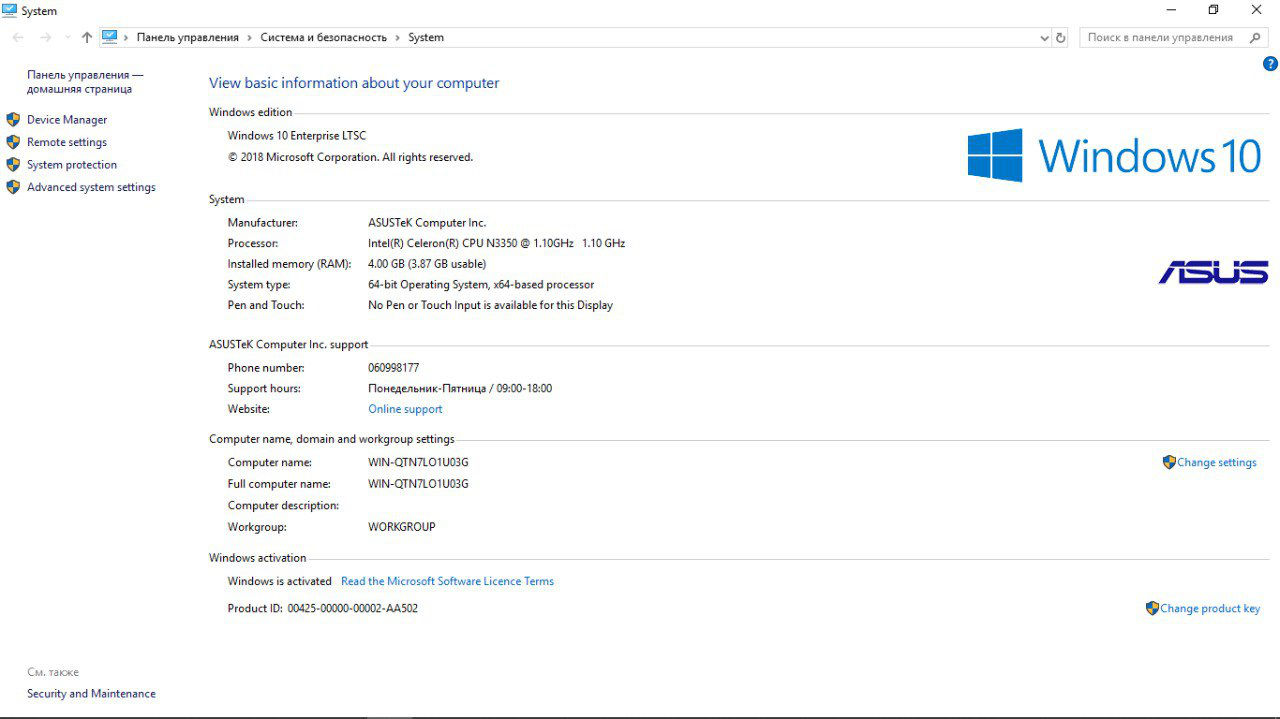Click Change settings for computer name
Image resolution: width=1280 pixels, height=719 pixels.
(x=1216, y=462)
